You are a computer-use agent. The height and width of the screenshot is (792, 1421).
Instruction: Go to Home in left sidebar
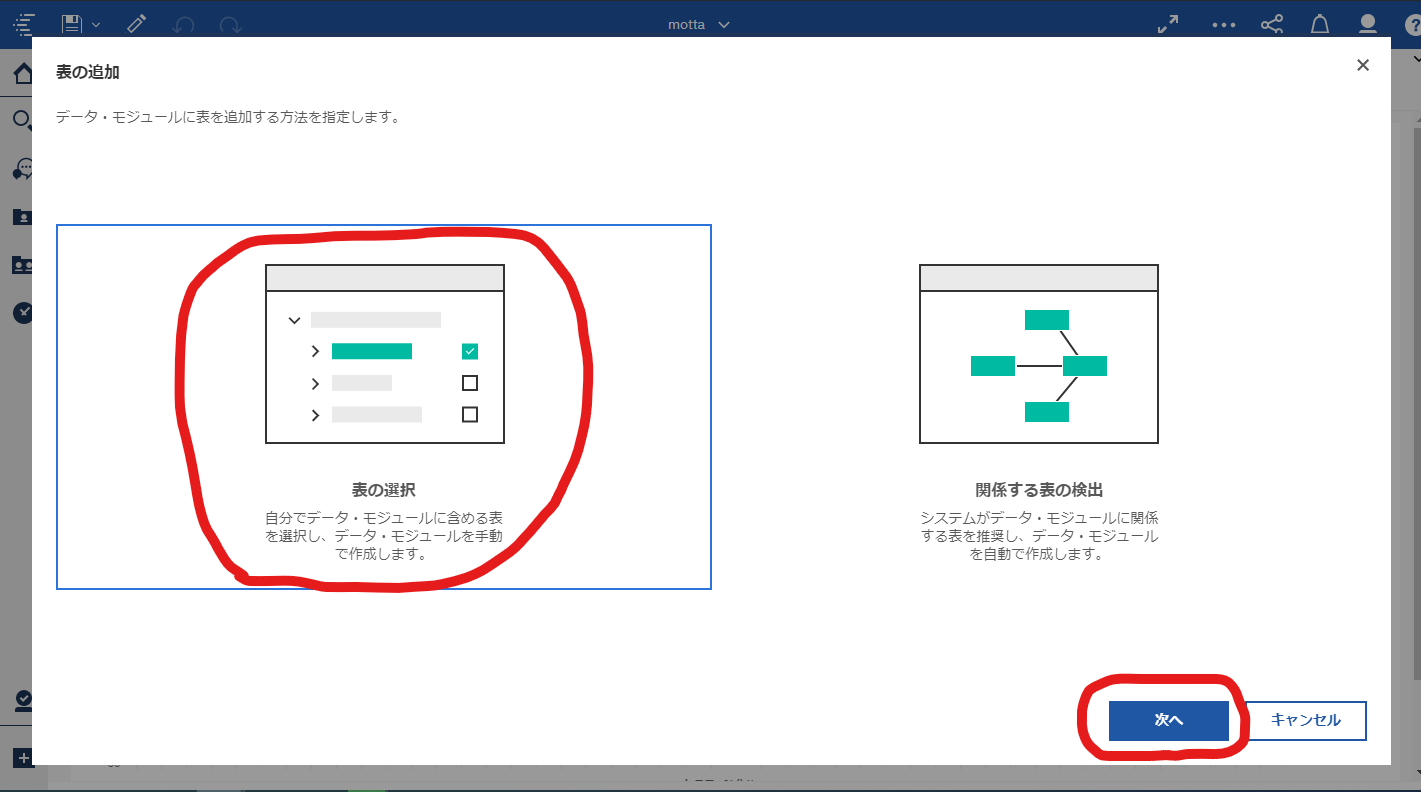(22, 73)
